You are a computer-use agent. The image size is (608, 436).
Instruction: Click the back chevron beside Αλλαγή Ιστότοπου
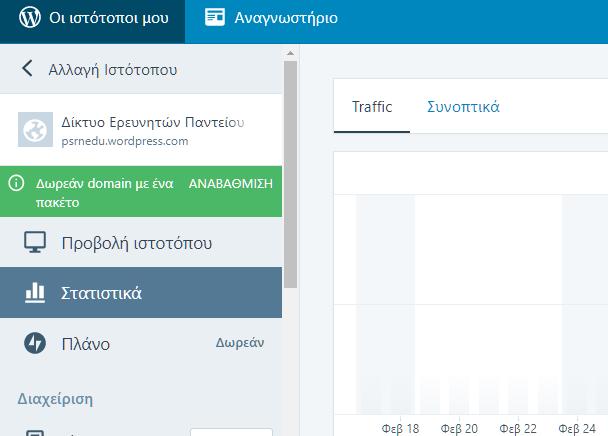27,69
